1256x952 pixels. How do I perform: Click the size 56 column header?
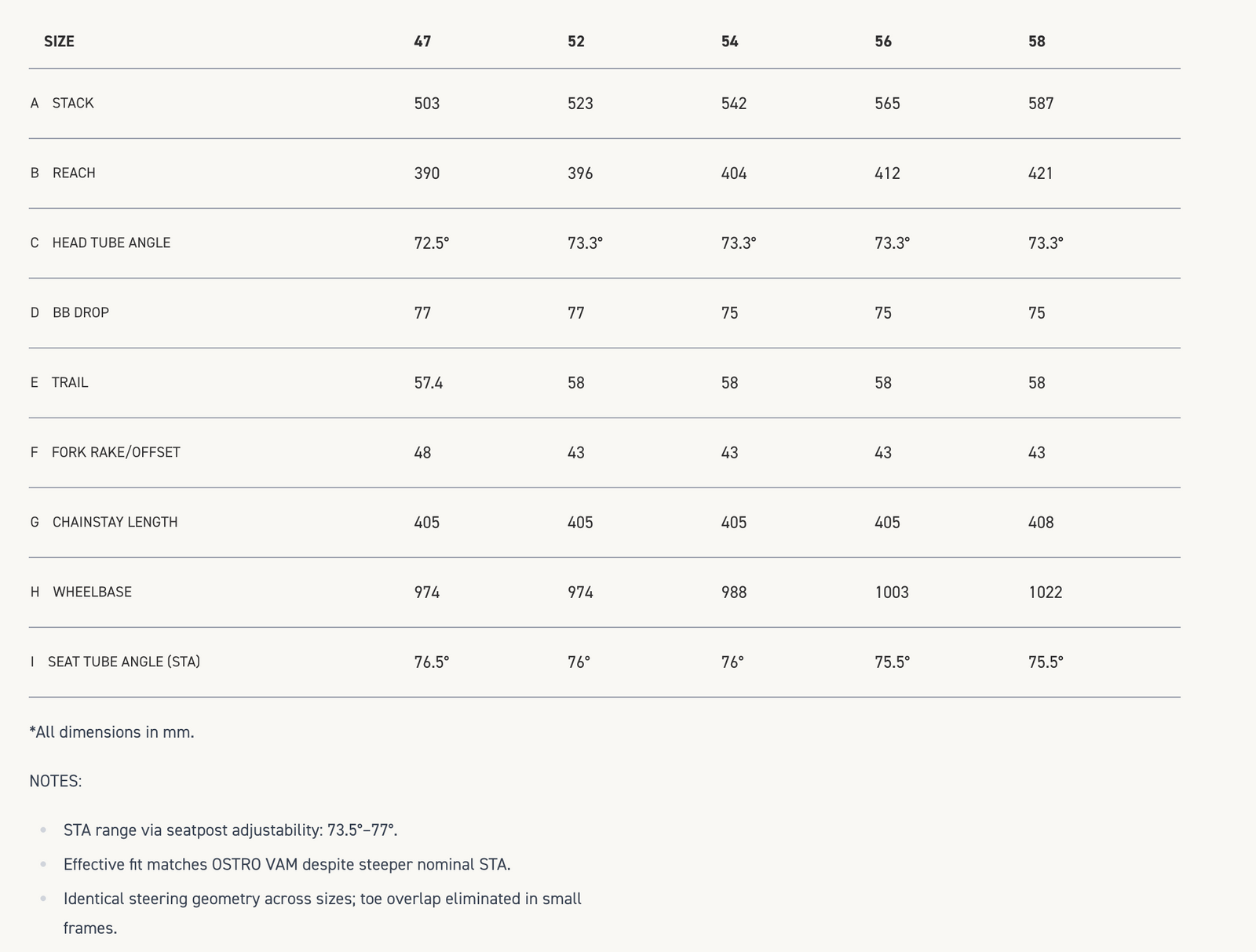[x=883, y=42]
